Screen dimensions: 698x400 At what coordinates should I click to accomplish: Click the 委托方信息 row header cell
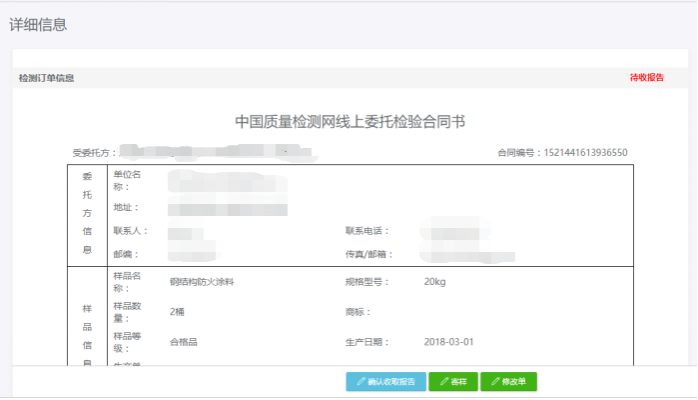pos(87,211)
